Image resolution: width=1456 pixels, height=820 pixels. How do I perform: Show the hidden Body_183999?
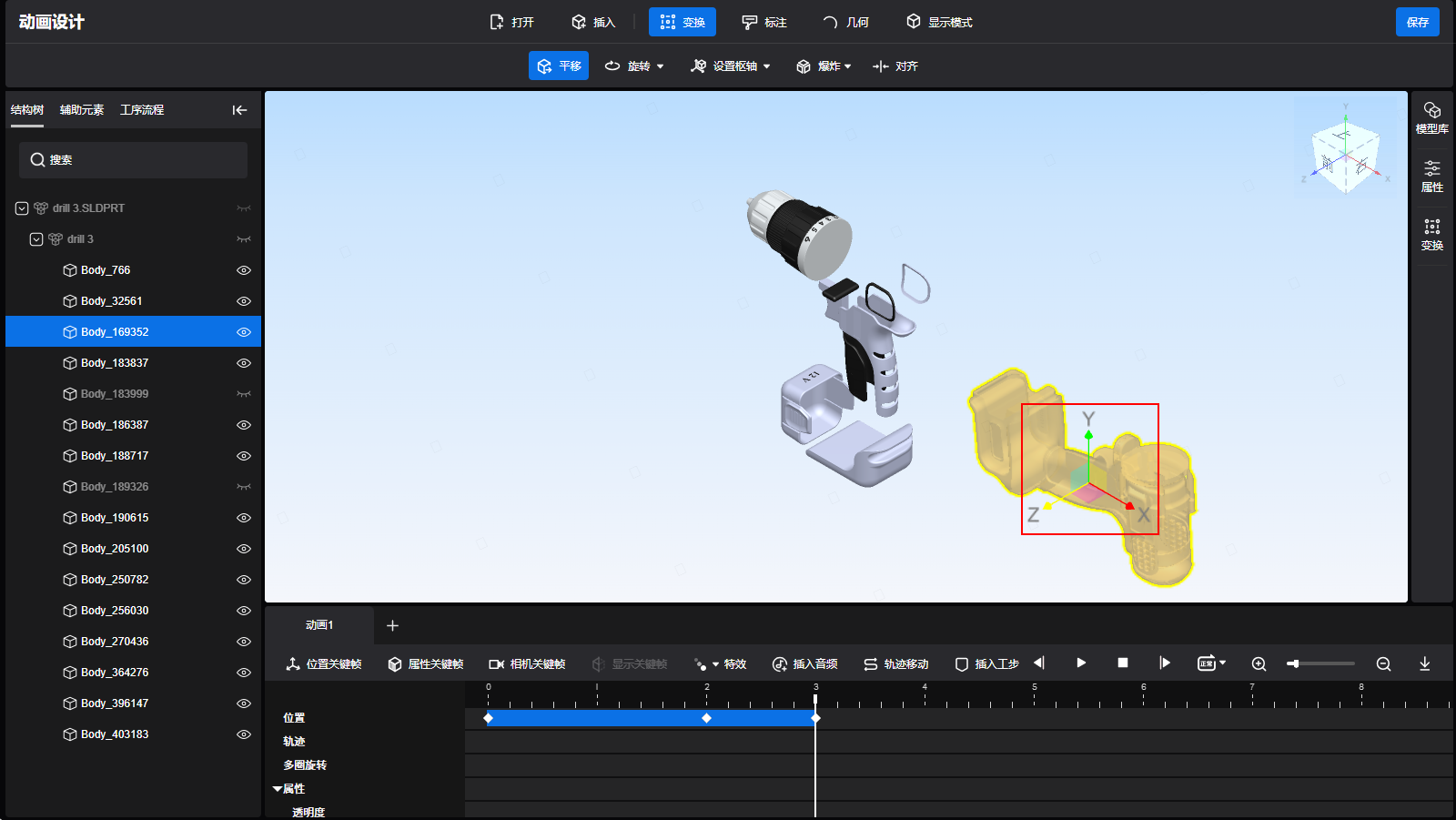click(244, 394)
